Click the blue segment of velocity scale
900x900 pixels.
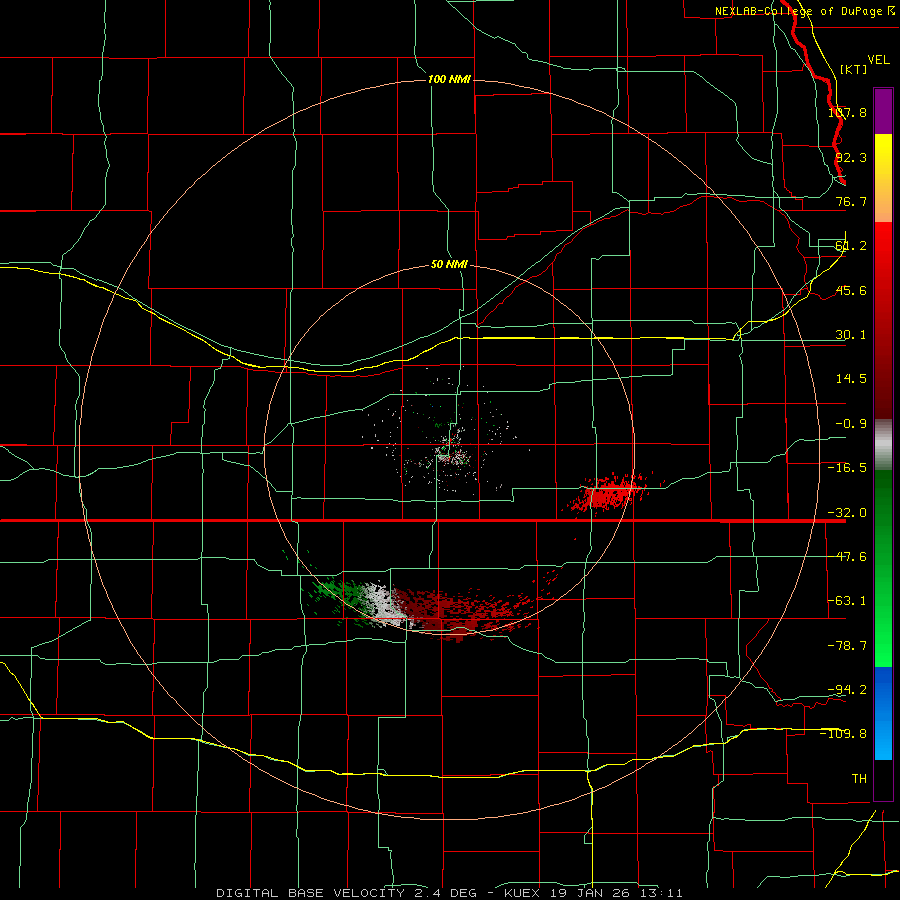[x=883, y=713]
